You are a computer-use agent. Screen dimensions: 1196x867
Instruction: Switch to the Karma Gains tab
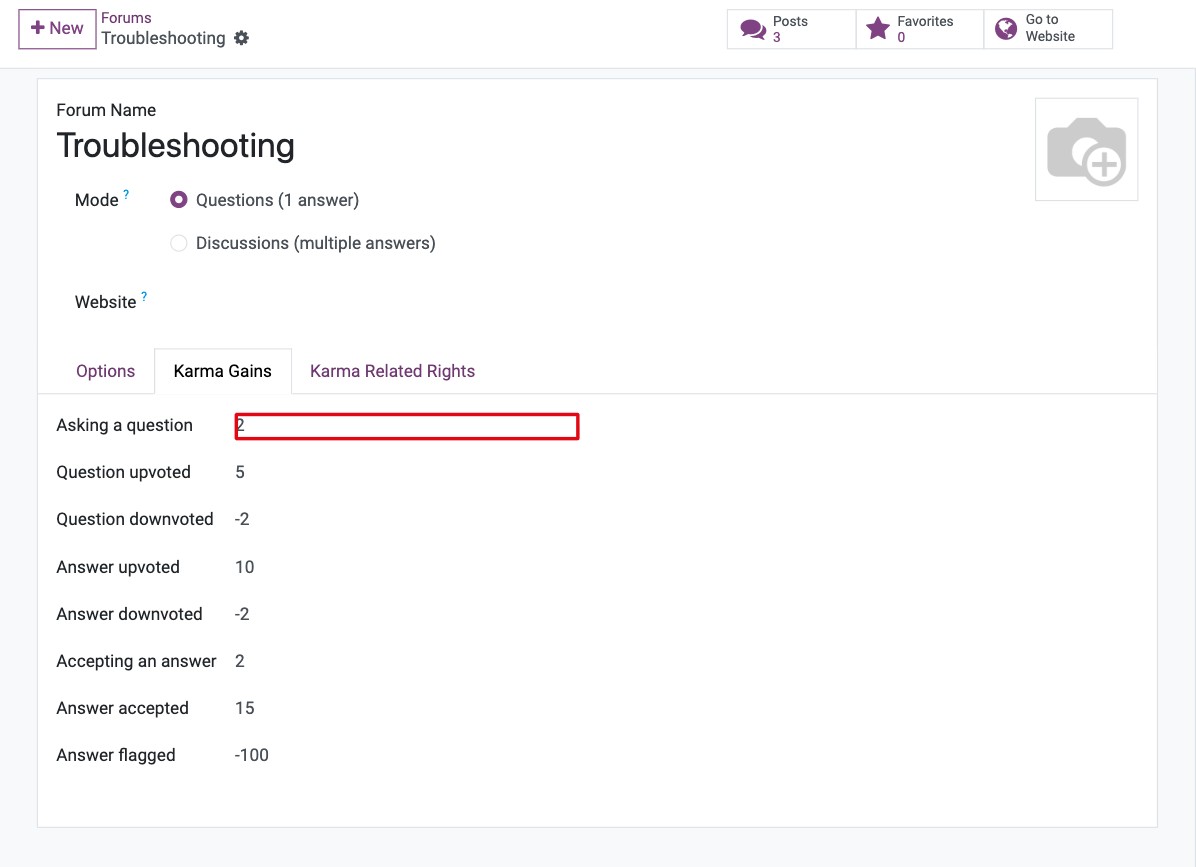tap(223, 371)
